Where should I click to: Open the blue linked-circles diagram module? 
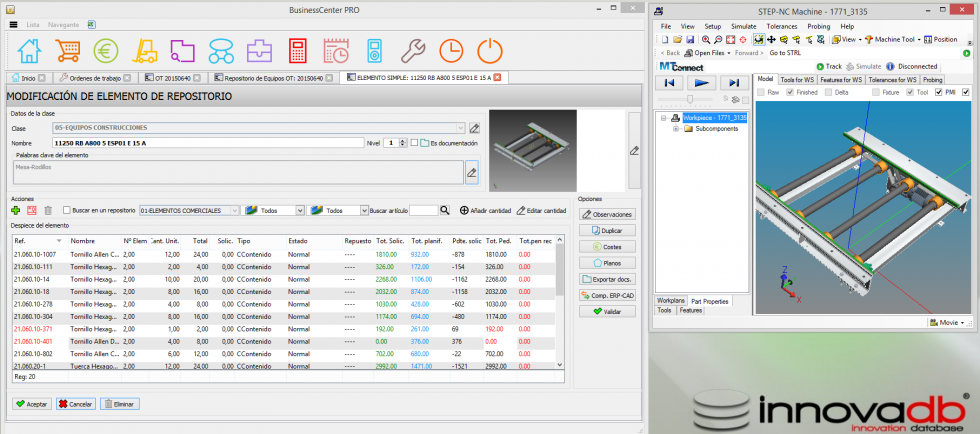[x=221, y=51]
